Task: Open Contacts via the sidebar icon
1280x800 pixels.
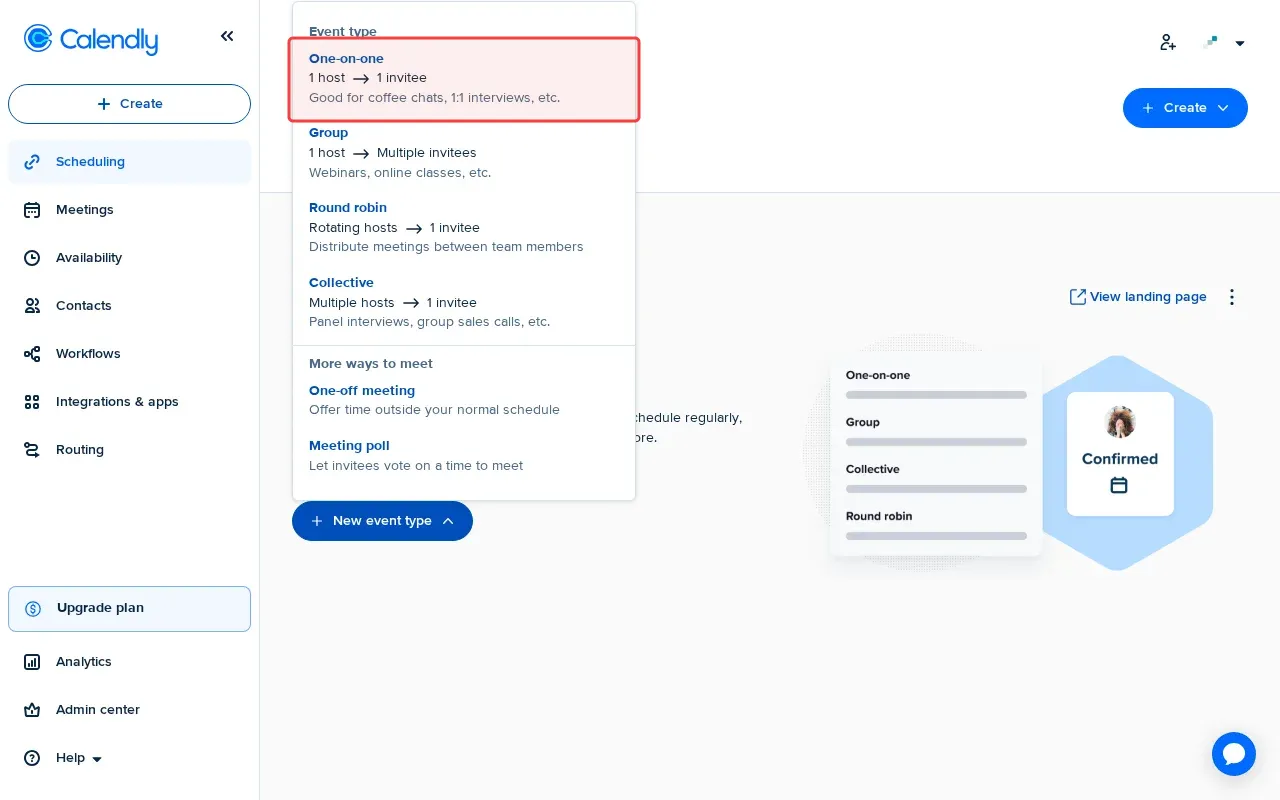Action: pyautogui.click(x=32, y=305)
